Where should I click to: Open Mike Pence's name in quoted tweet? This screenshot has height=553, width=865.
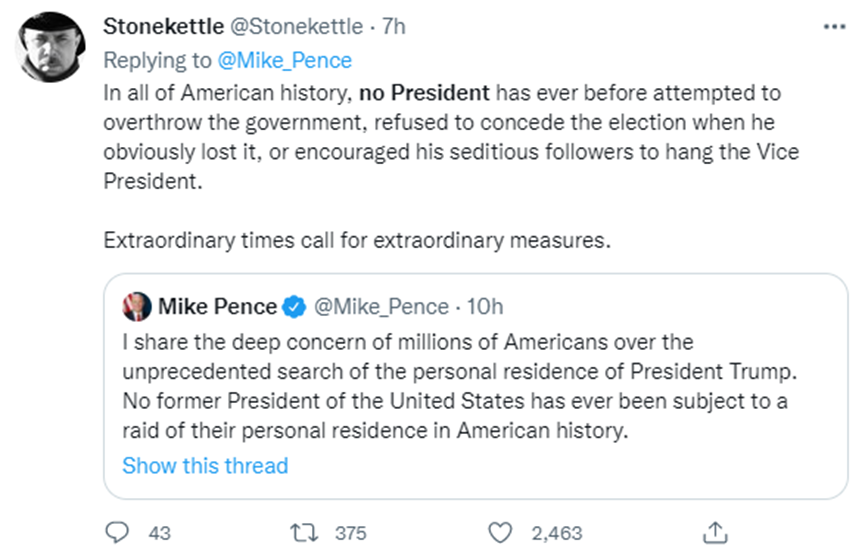[216, 305]
